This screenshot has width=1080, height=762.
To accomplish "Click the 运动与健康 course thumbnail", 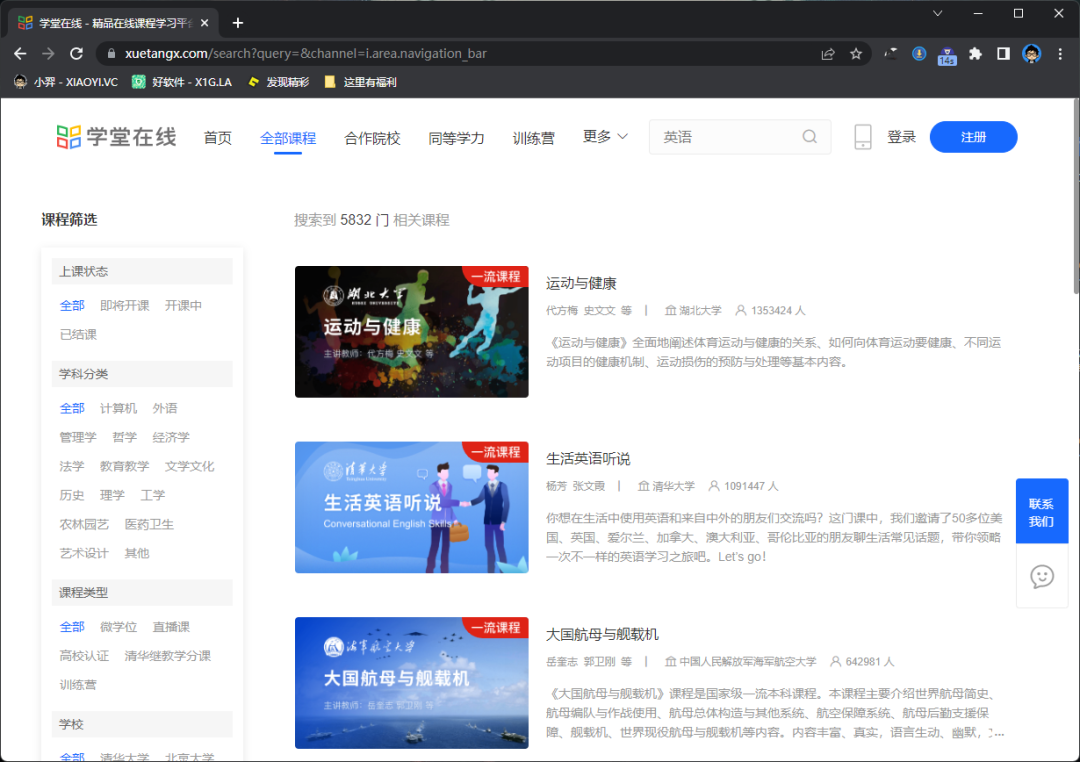I will click(411, 332).
